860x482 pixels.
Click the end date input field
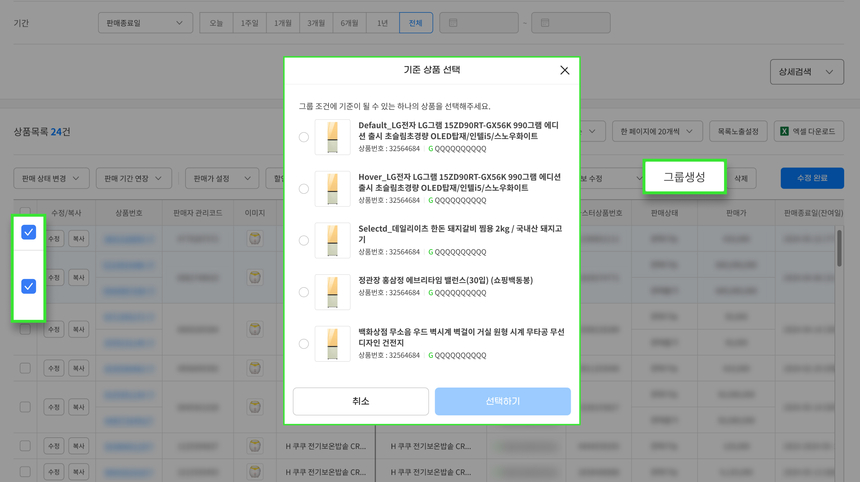click(571, 23)
